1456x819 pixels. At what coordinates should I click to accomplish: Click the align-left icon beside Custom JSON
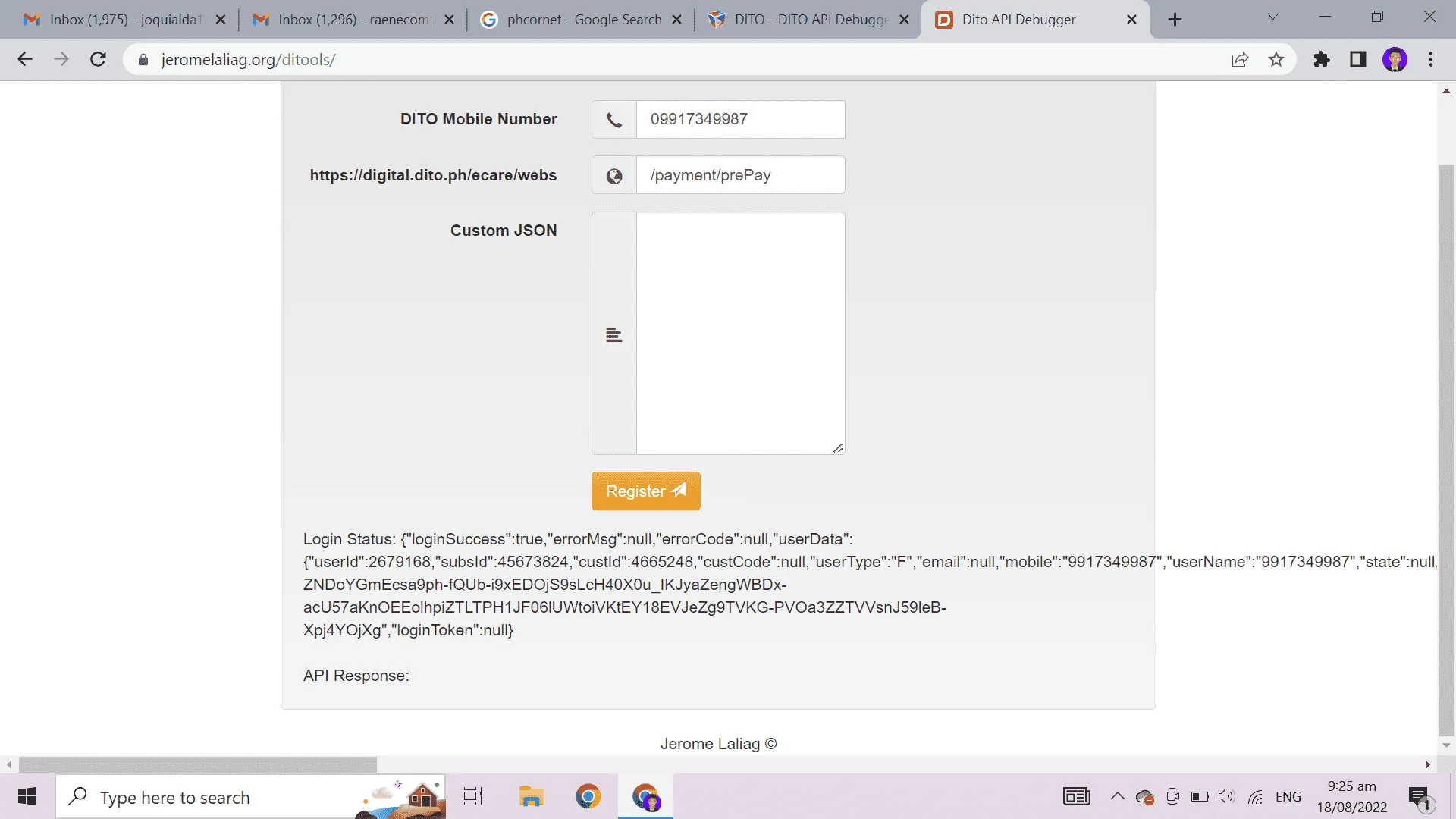[x=614, y=334]
